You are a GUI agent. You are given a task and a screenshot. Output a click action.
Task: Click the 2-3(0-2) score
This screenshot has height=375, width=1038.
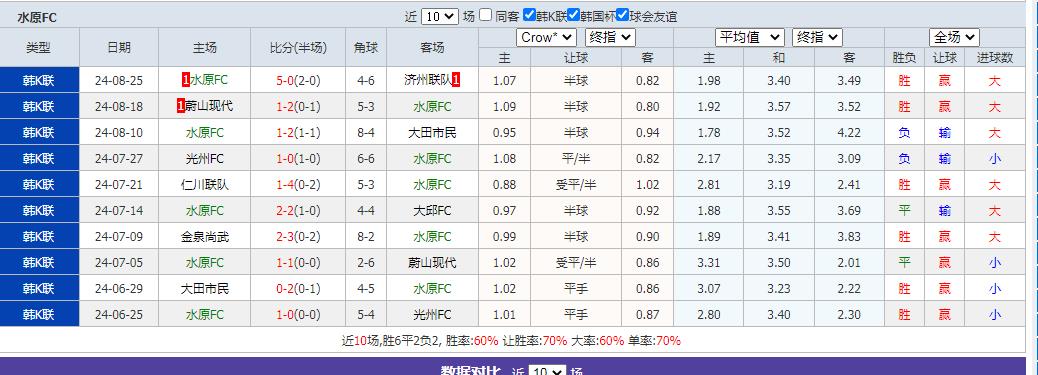click(x=298, y=237)
